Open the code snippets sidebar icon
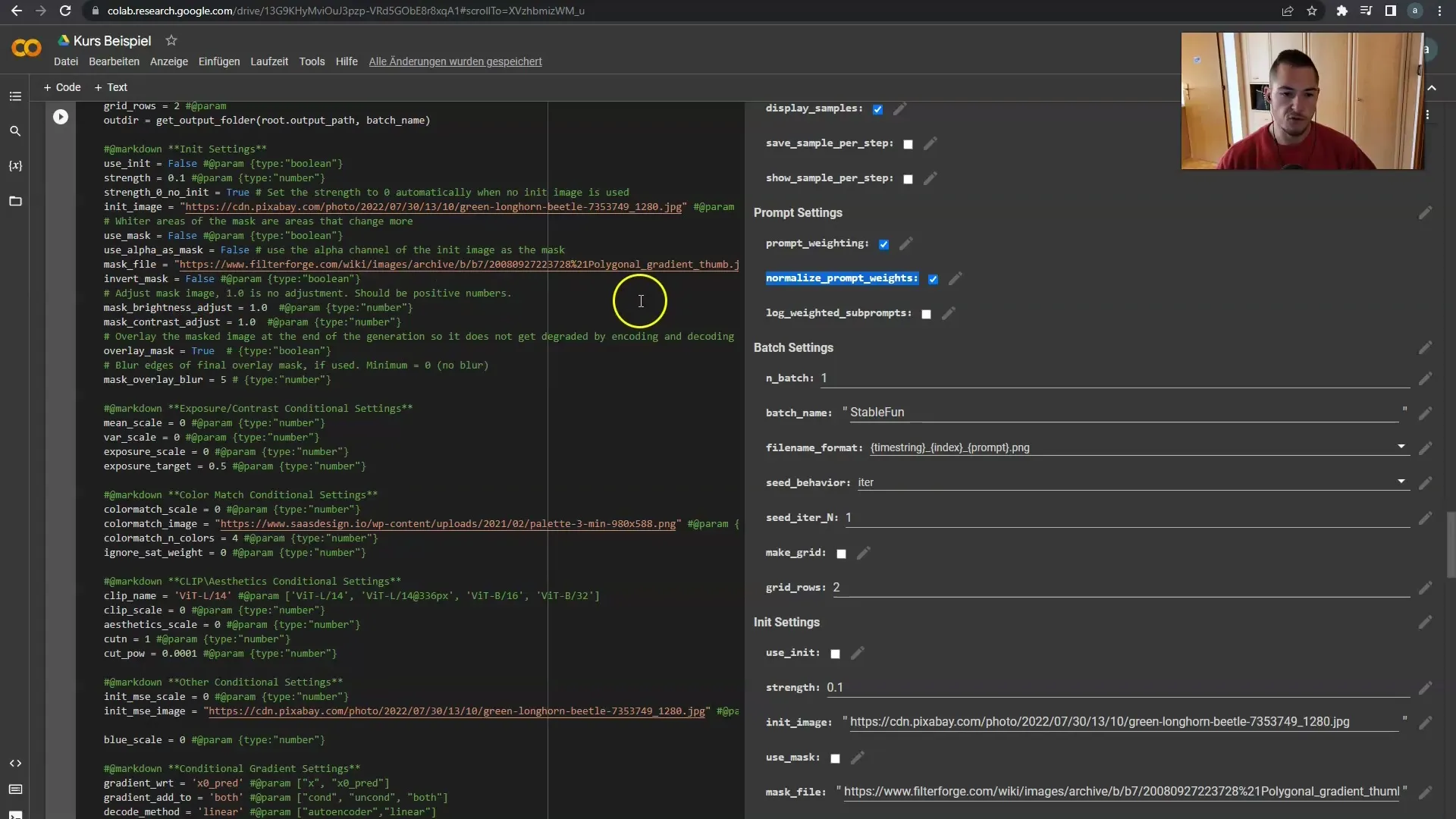This screenshot has width=1456, height=819. 15,763
